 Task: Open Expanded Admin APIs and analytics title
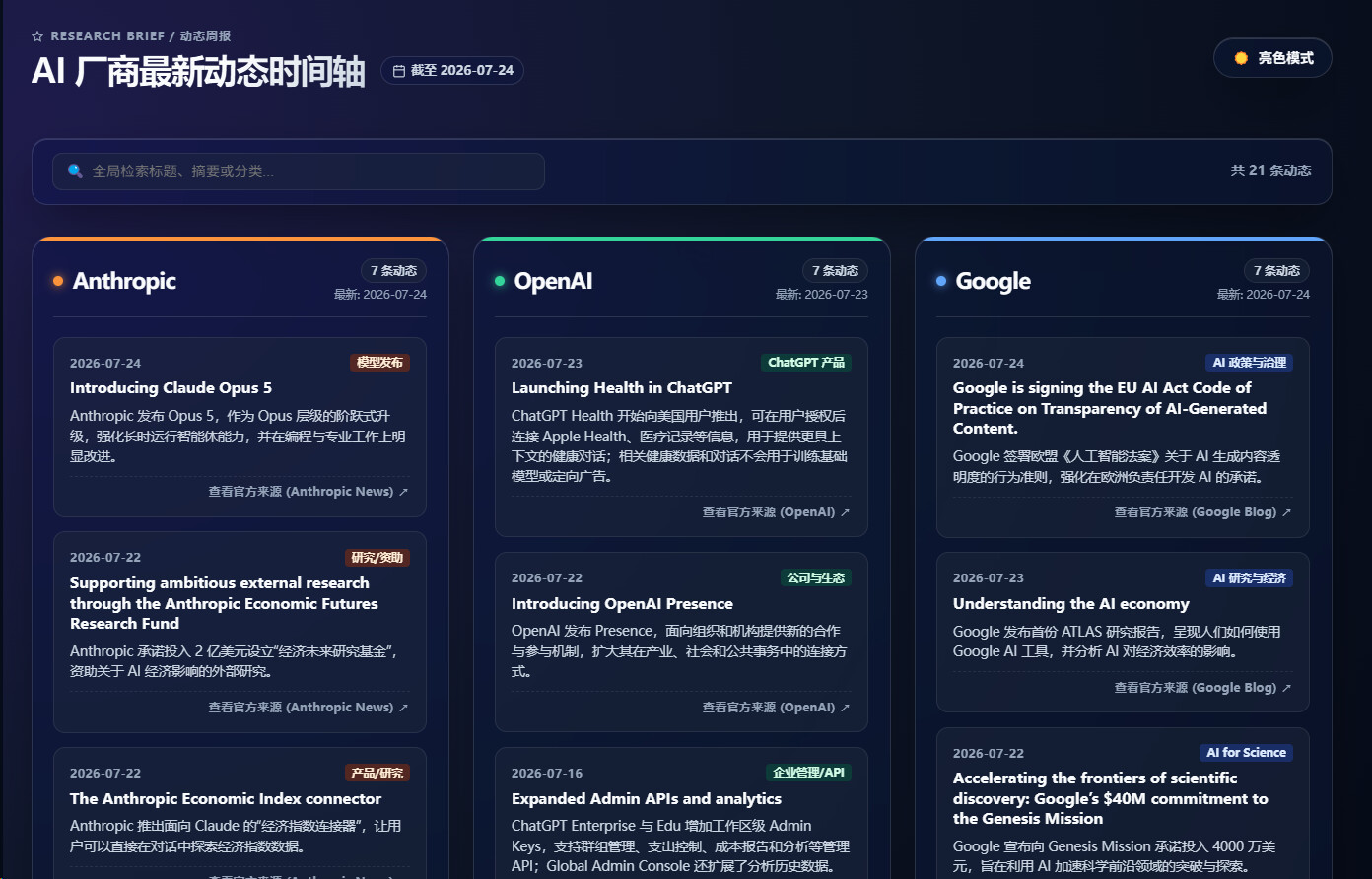click(647, 799)
